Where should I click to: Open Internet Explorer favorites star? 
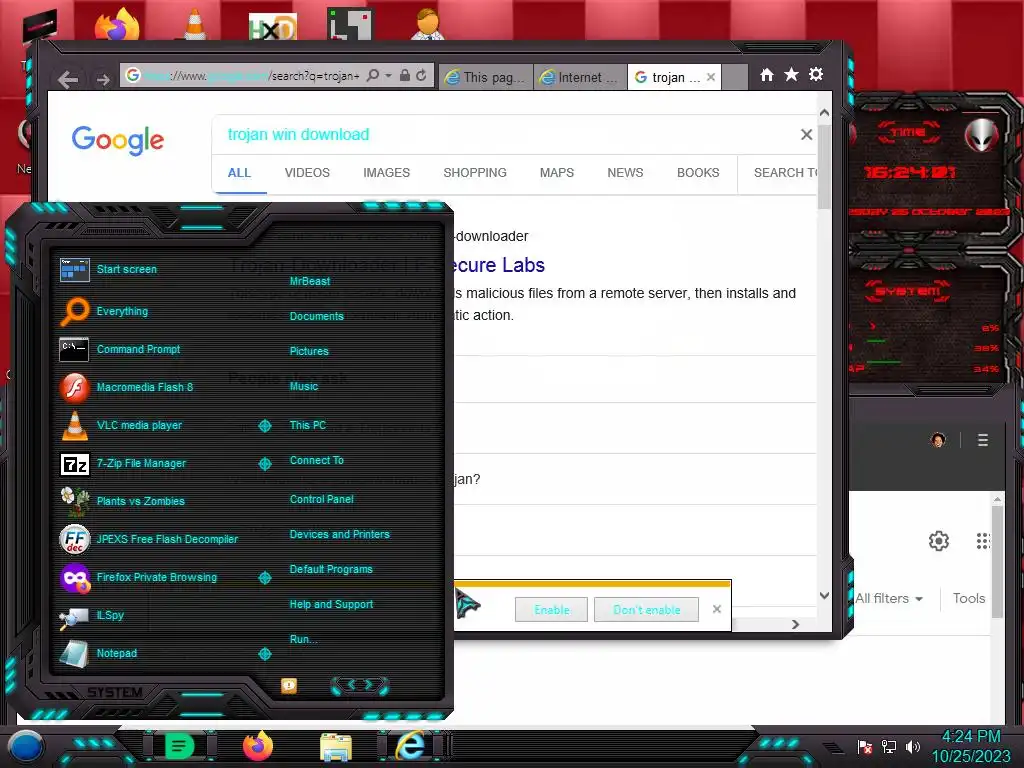pyautogui.click(x=791, y=74)
